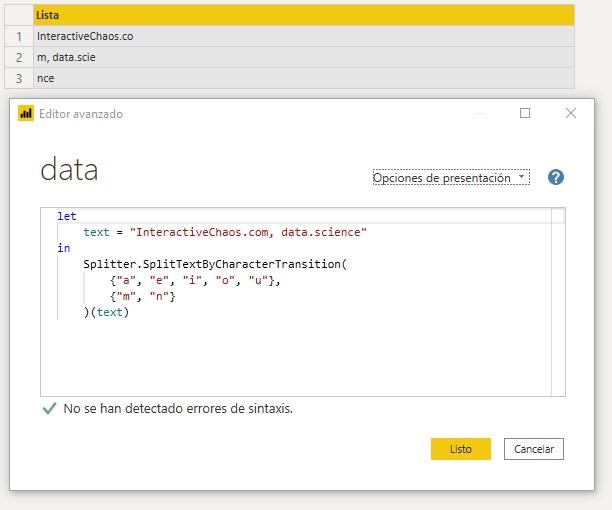Click the vowels list line in code
This screenshot has height=510, width=612.
195,280
